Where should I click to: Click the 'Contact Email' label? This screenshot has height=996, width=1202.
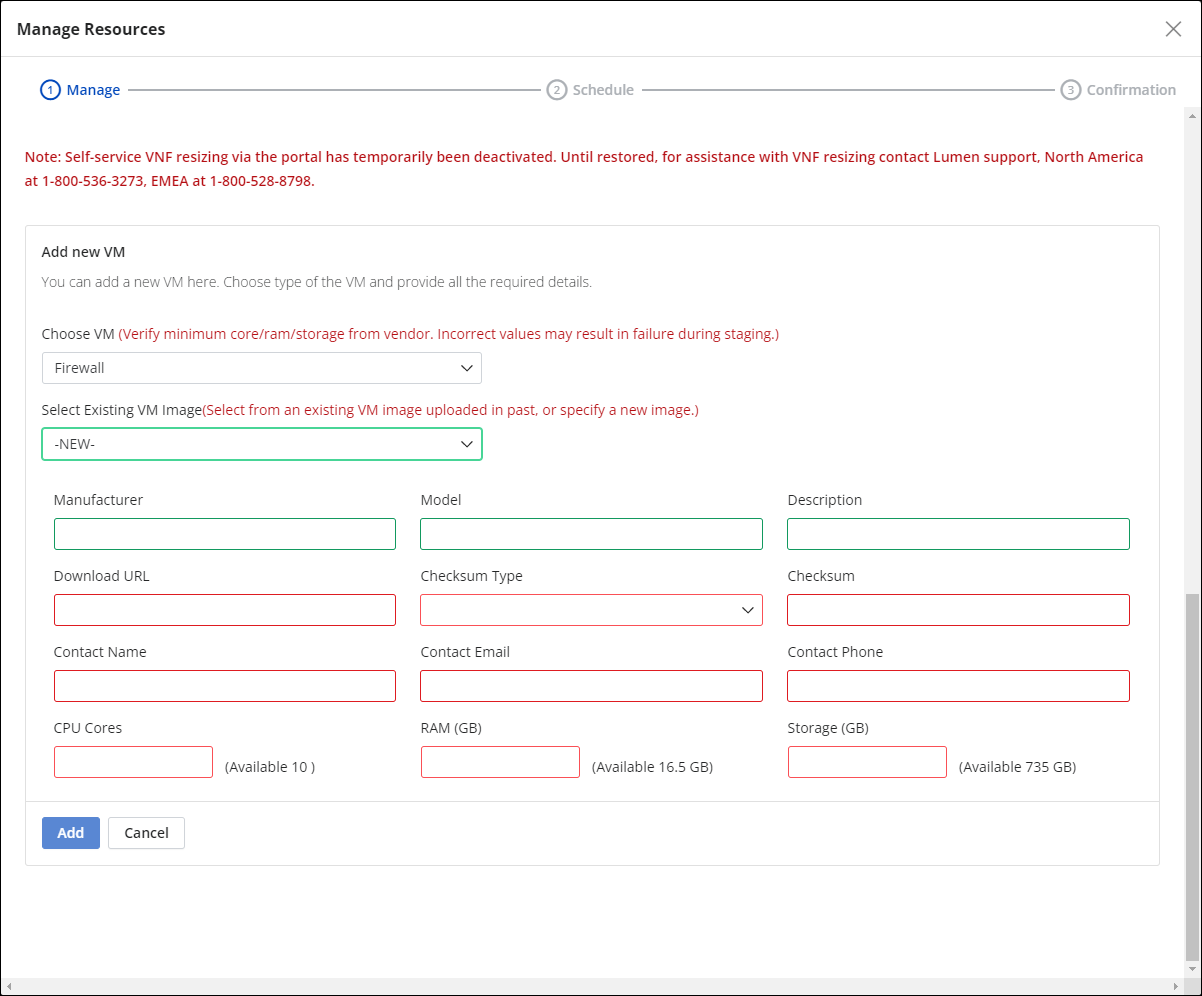pos(465,652)
